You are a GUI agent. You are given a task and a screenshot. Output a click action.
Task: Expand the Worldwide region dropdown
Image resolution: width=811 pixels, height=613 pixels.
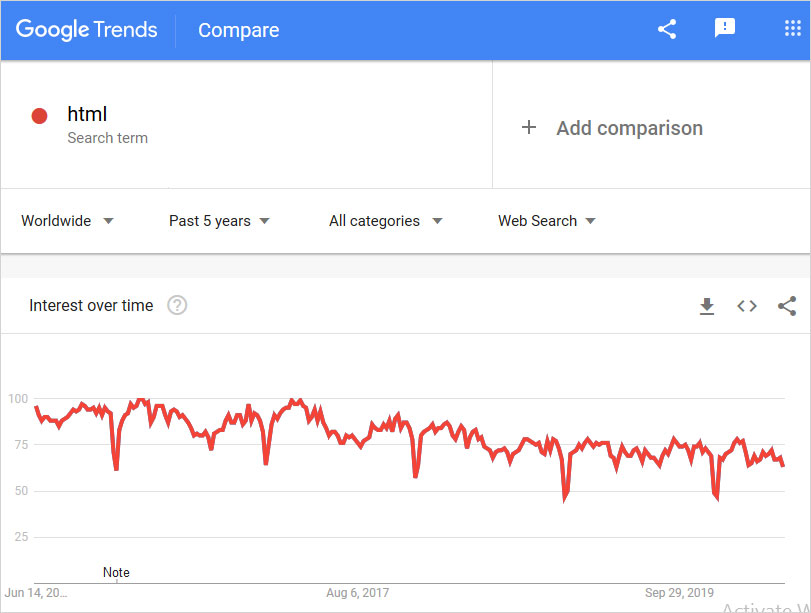tap(67, 221)
